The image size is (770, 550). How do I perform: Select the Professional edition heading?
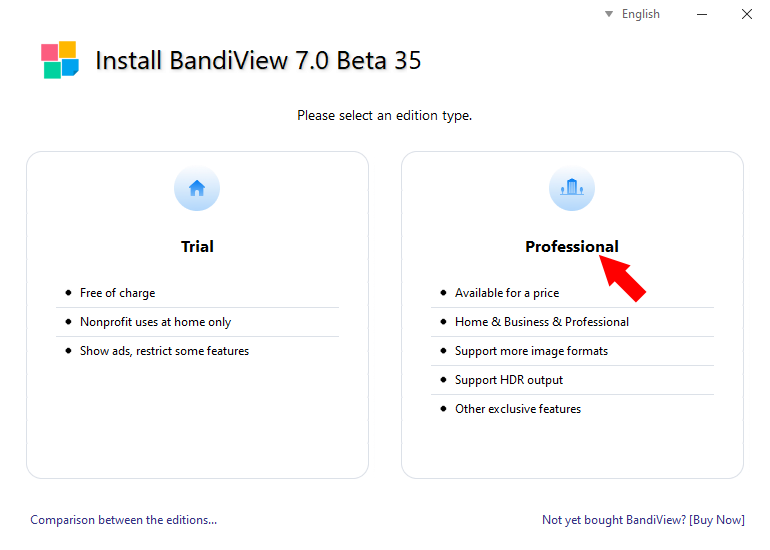tap(571, 246)
